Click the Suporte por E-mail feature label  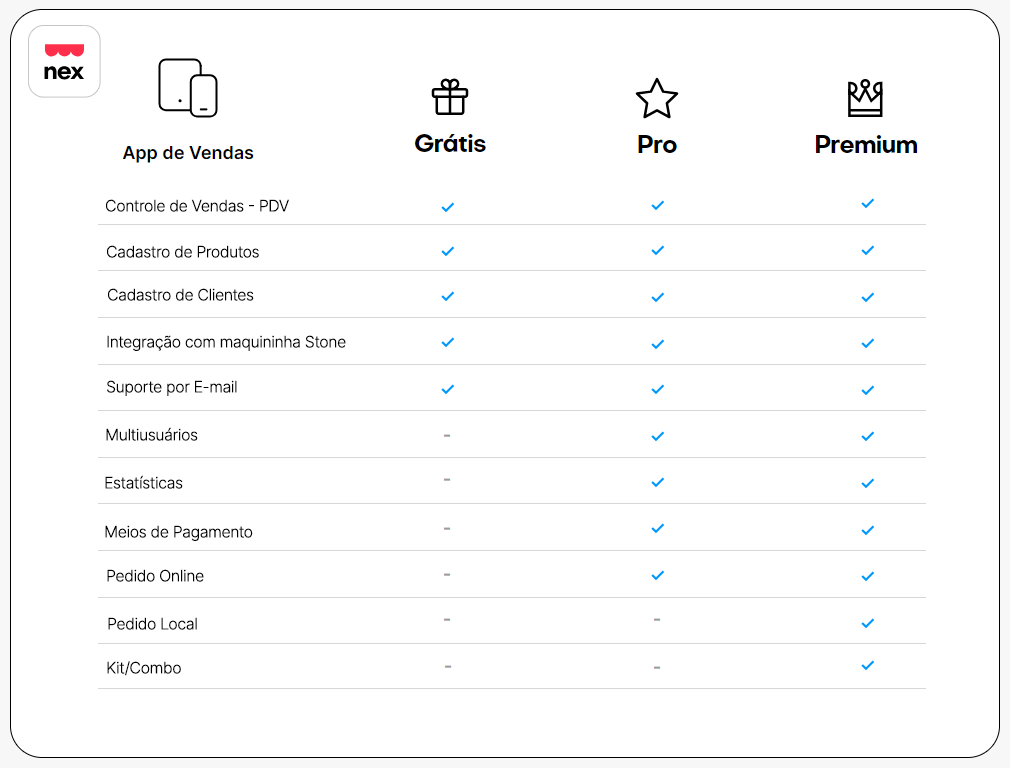(172, 387)
